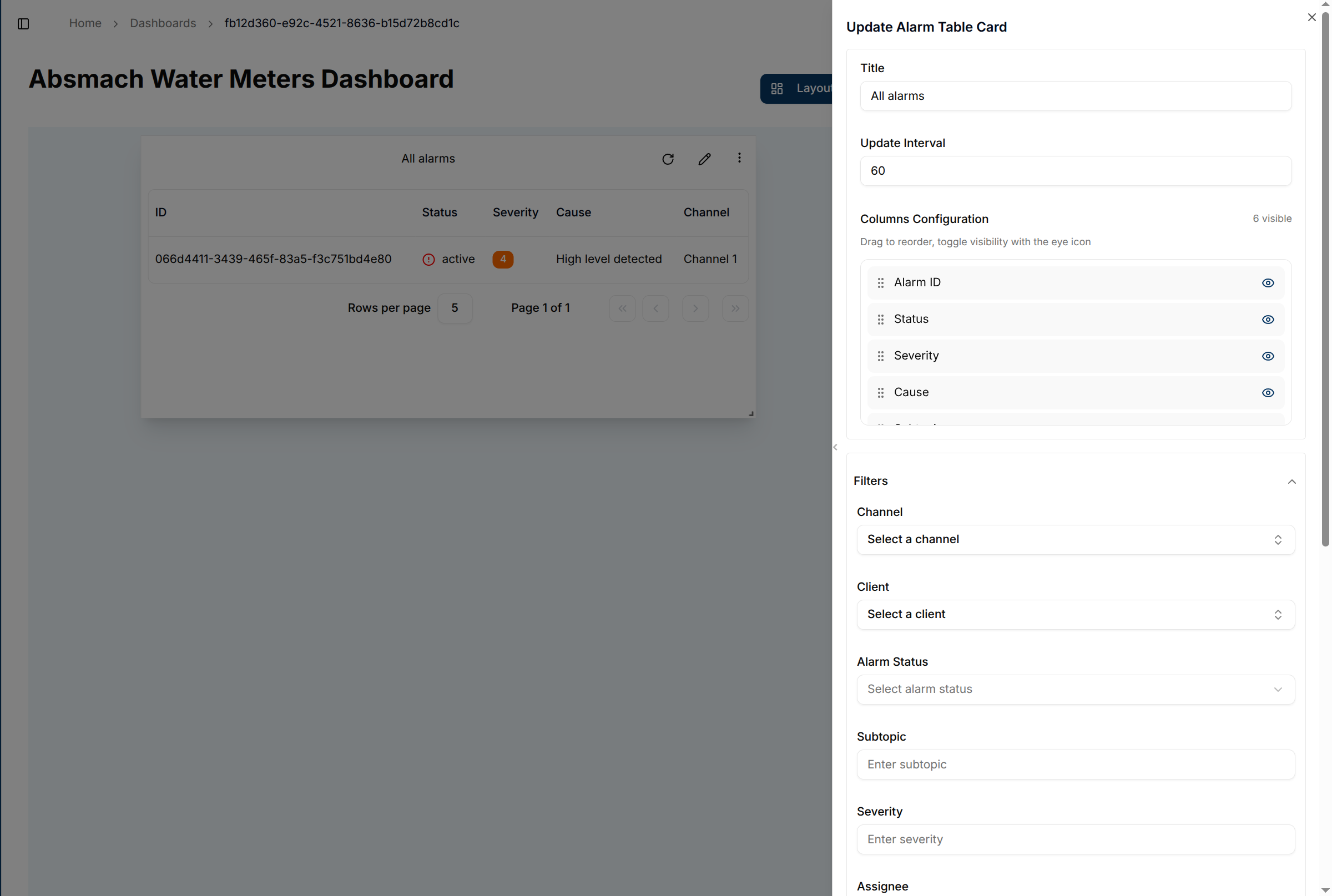Refresh the All alarms table
The image size is (1332, 896).
668,159
